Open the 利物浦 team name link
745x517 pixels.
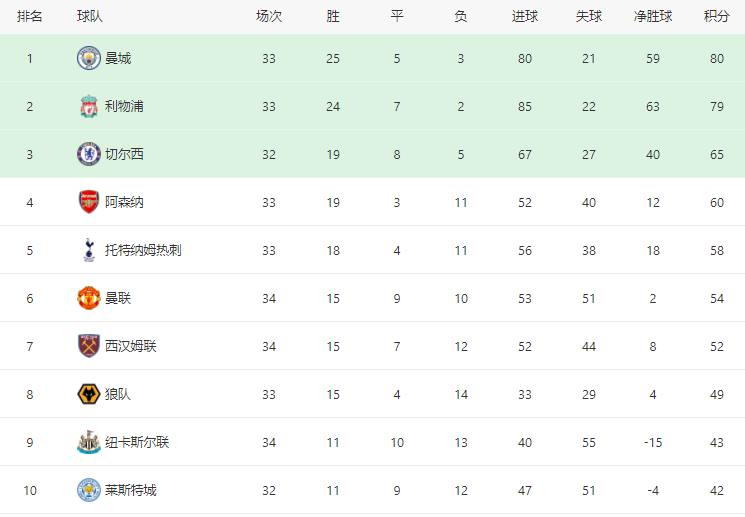pos(124,106)
